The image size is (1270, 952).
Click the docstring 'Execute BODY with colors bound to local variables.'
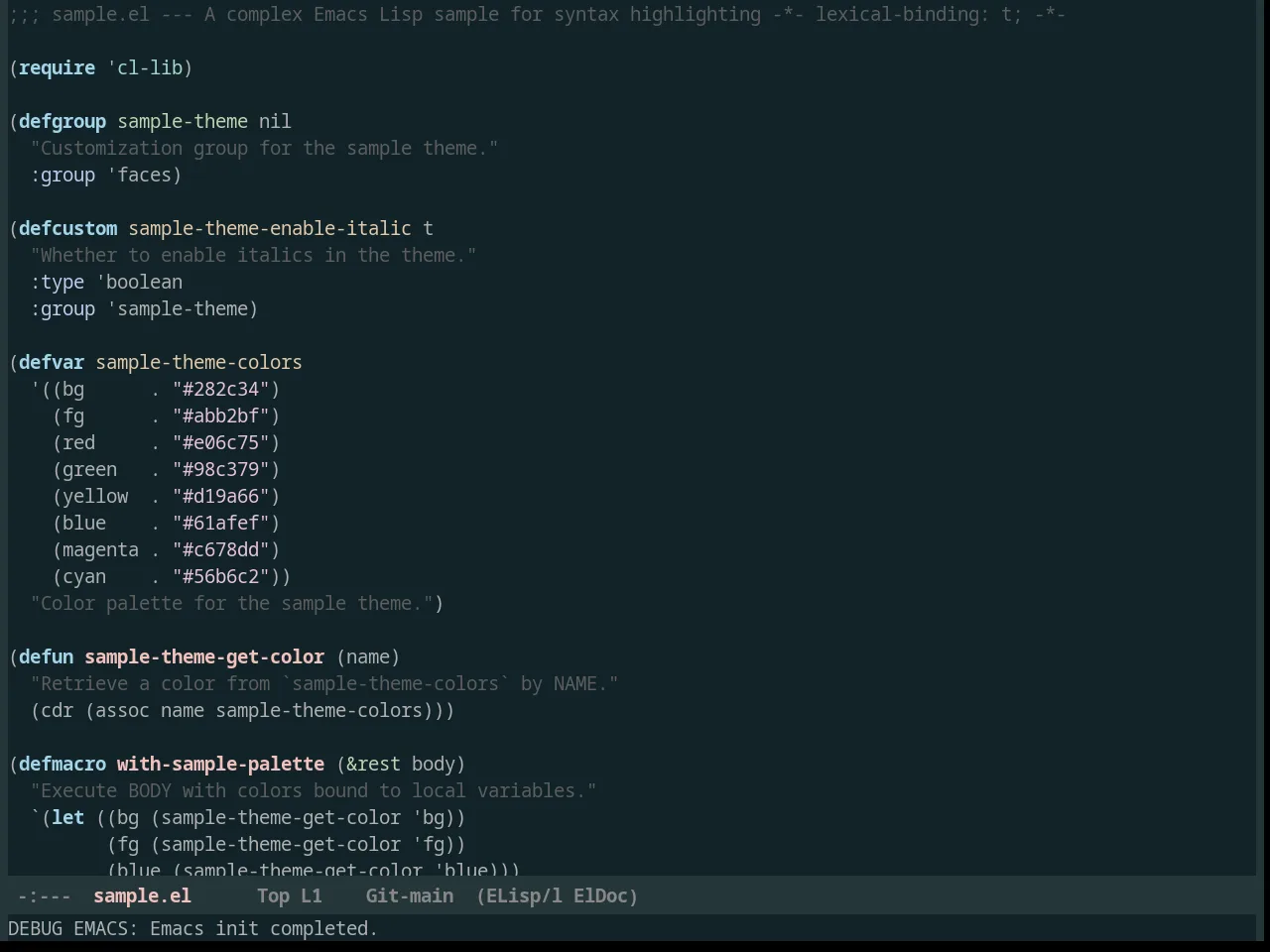pyautogui.click(x=314, y=790)
